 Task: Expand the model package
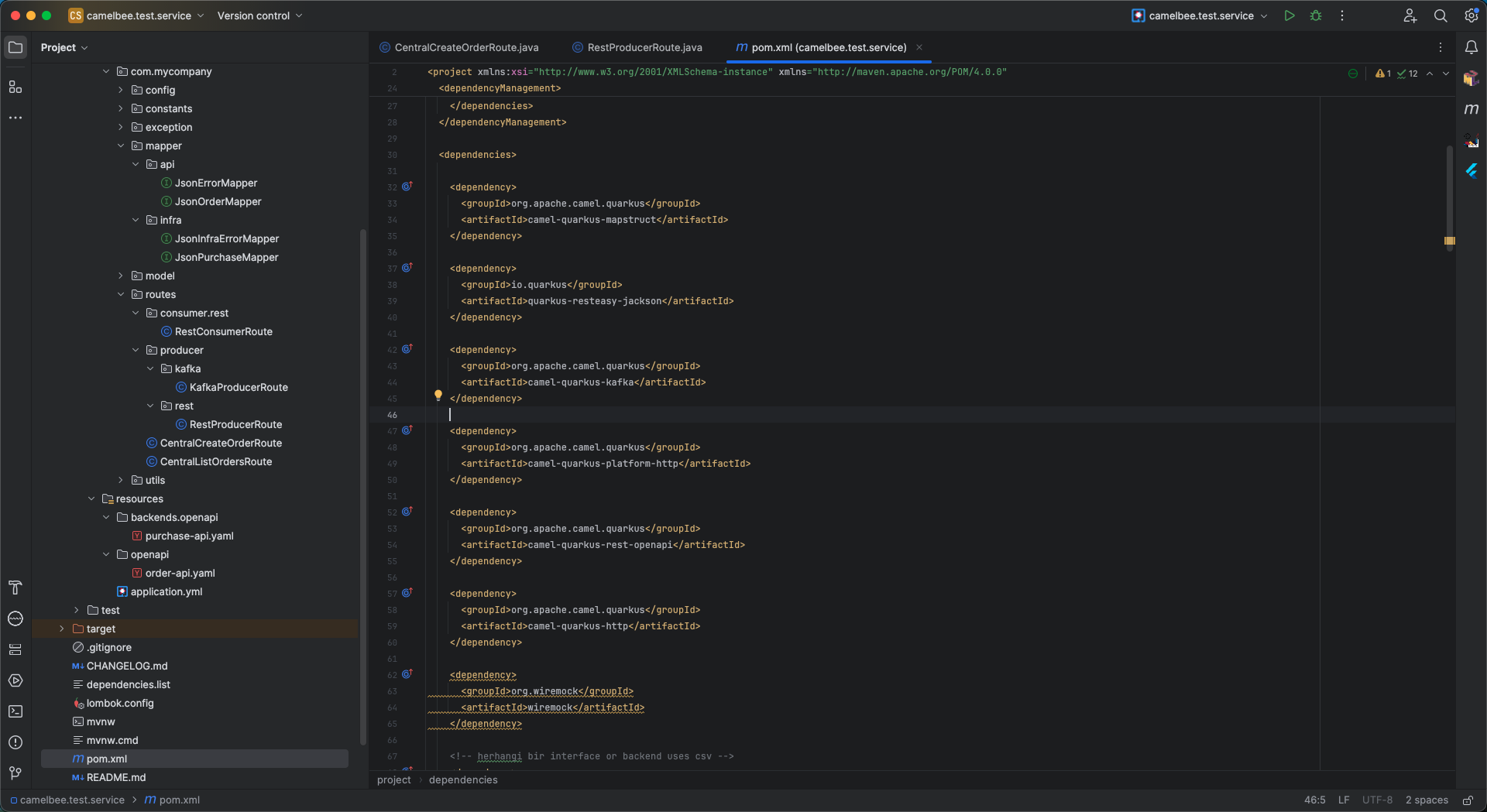point(121,276)
